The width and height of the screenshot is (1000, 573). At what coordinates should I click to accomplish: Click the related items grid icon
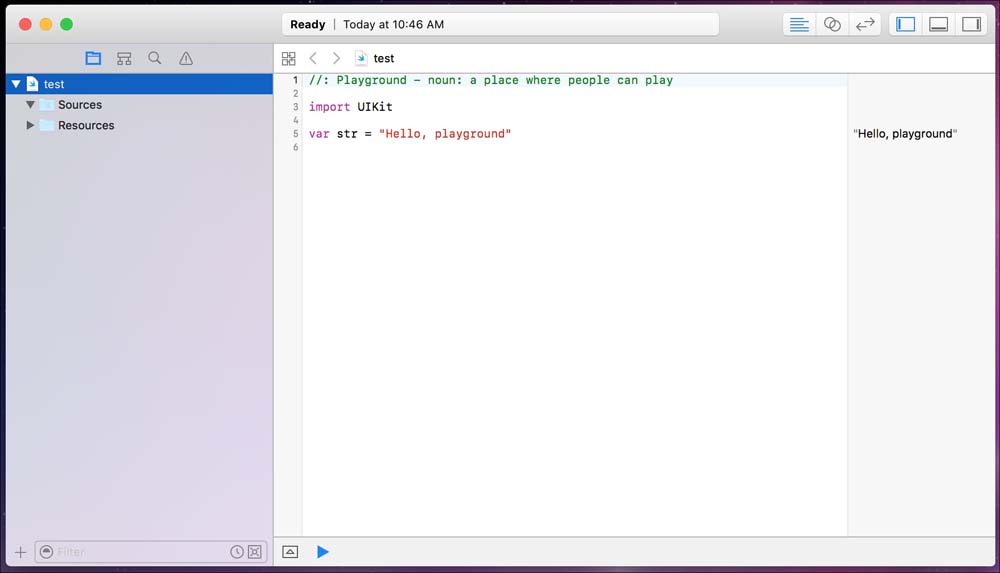tap(289, 59)
